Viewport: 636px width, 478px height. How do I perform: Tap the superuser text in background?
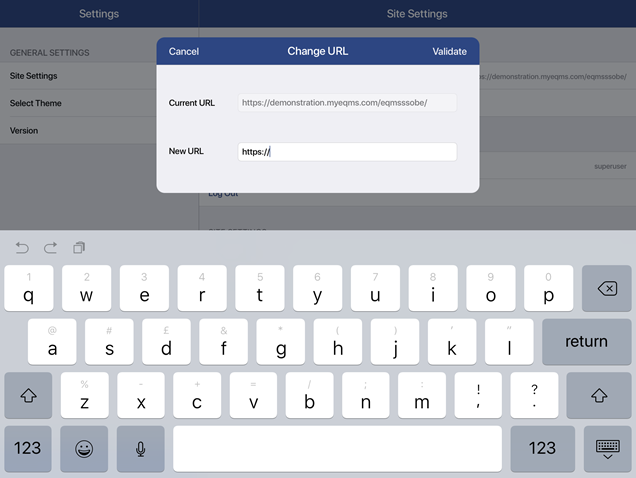[x=610, y=166]
